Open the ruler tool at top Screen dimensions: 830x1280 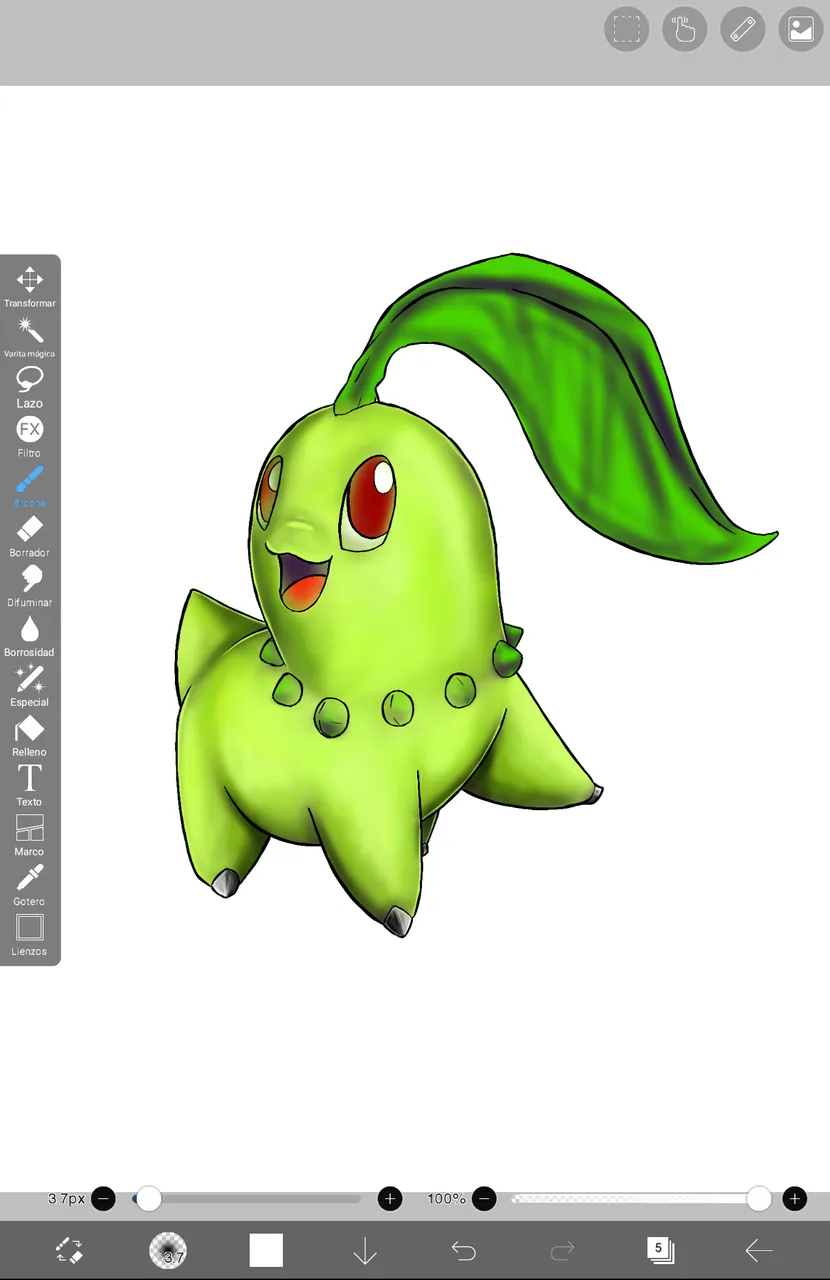(743, 29)
